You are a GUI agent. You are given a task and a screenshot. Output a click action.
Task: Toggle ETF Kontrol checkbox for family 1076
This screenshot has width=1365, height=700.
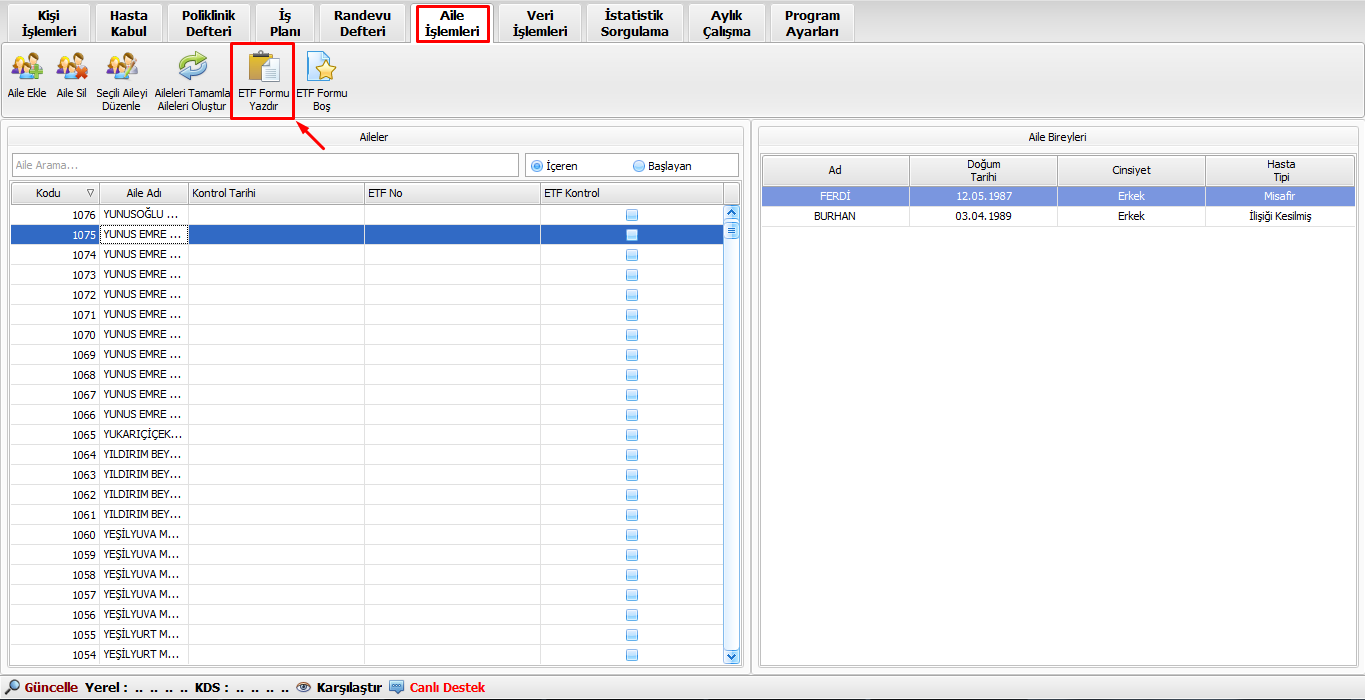(632, 215)
